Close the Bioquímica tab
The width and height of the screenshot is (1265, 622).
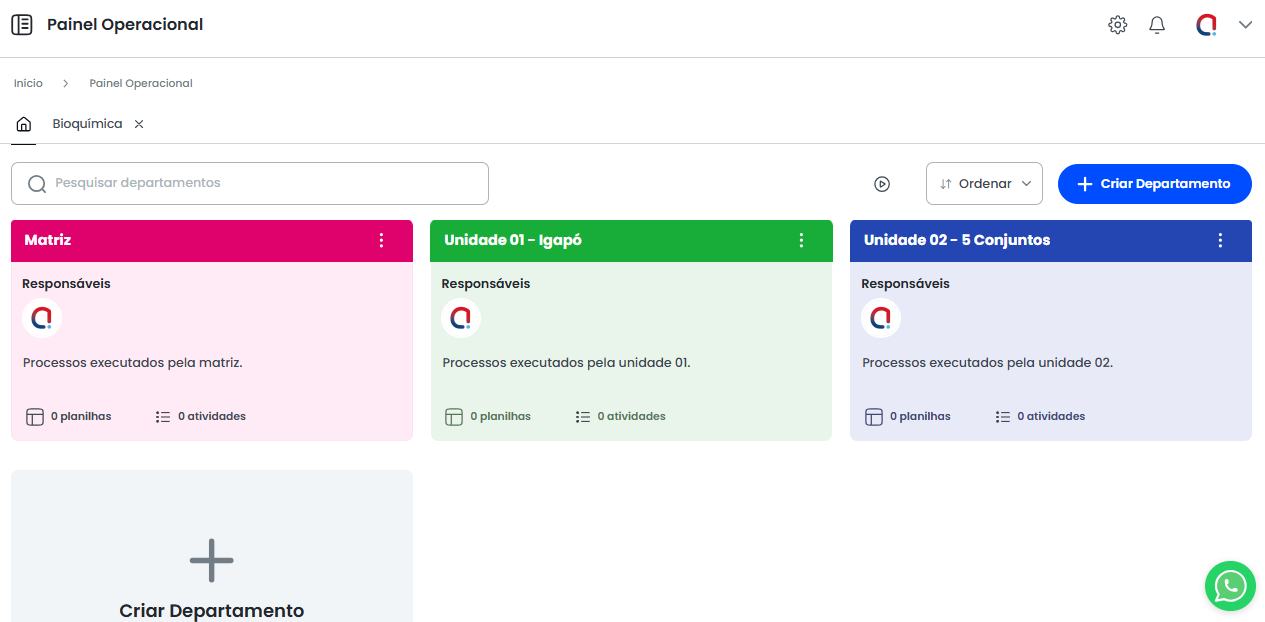(139, 125)
